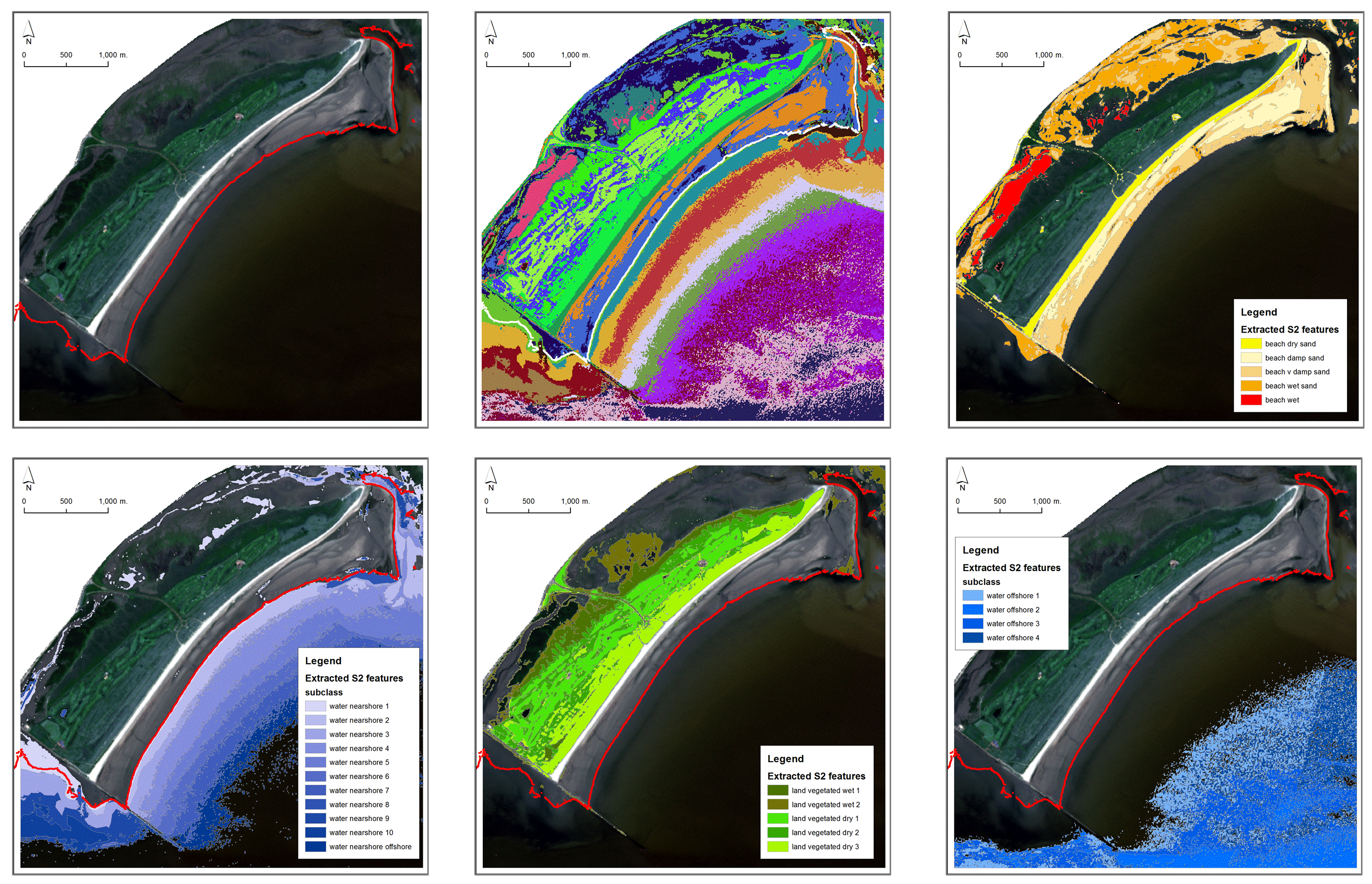Click the land vegetated wet 1 swatch
Screen dimensions: 1372x884
pos(777,790)
